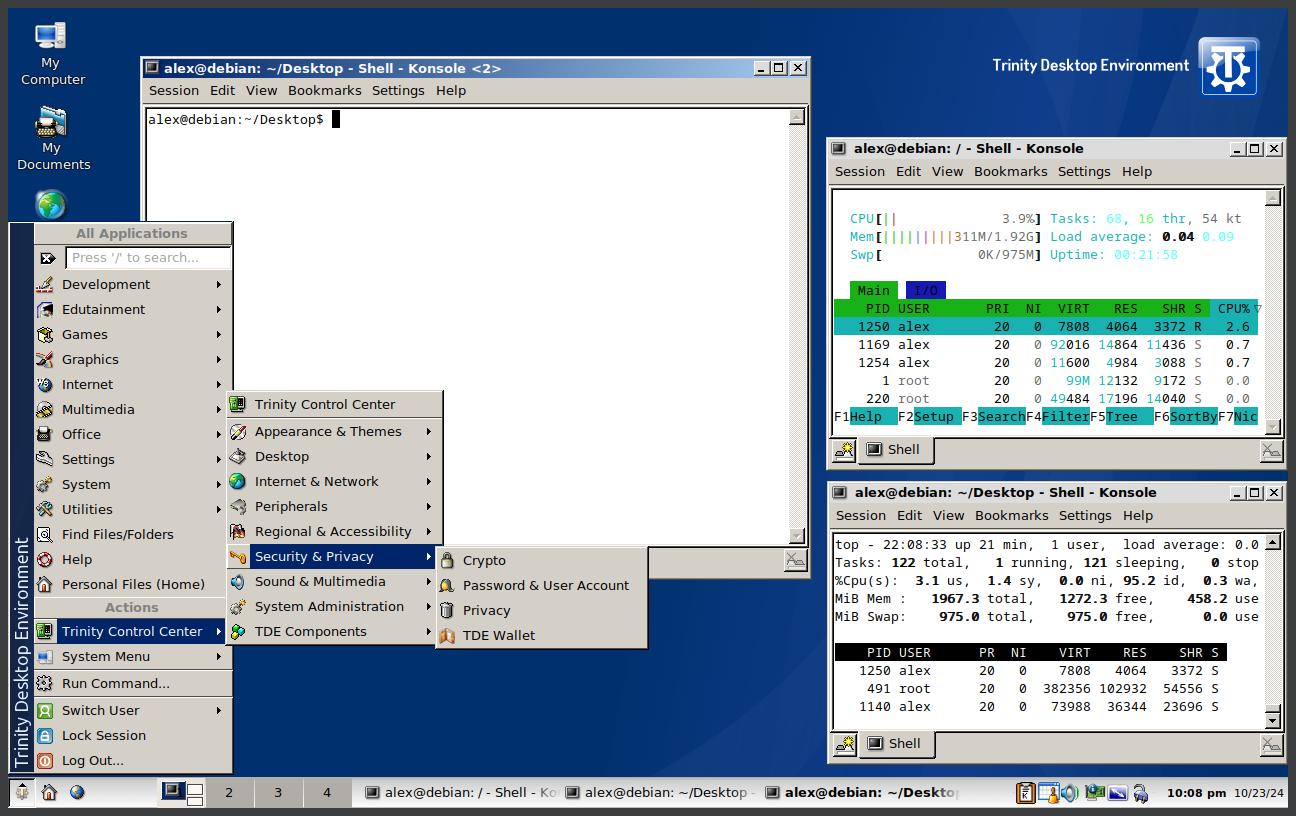Expand the Development applications submenu

tap(106, 285)
